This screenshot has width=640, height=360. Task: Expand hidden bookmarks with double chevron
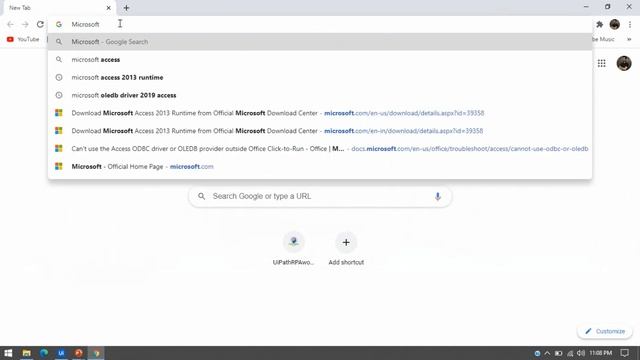pyautogui.click(x=629, y=39)
